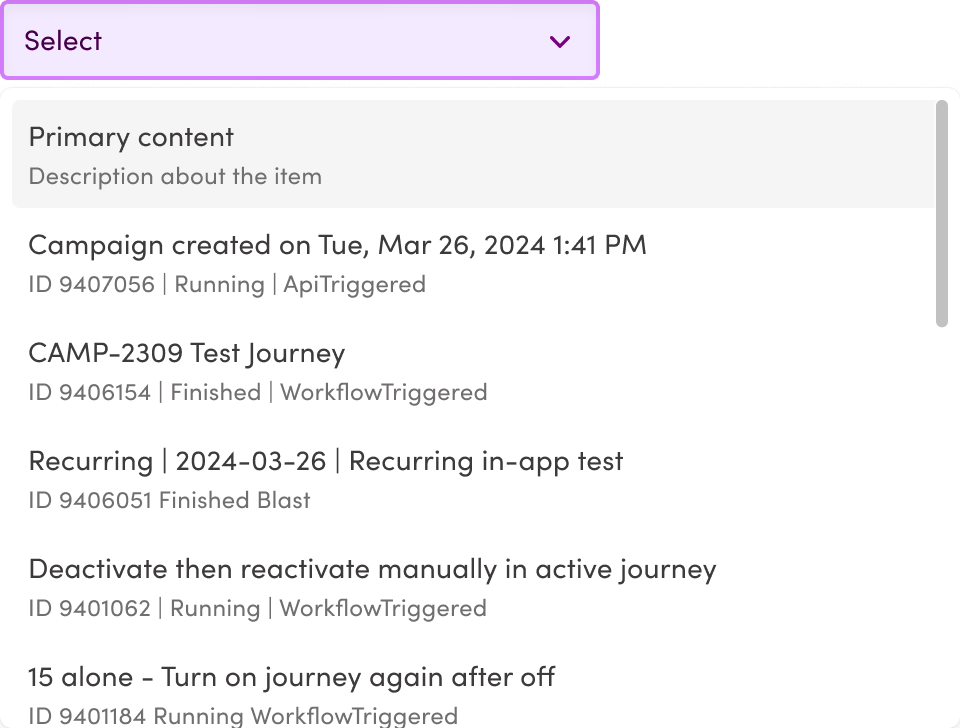Click the ID 9406051 Finished Blast line
The image size is (960, 728).
(168, 500)
